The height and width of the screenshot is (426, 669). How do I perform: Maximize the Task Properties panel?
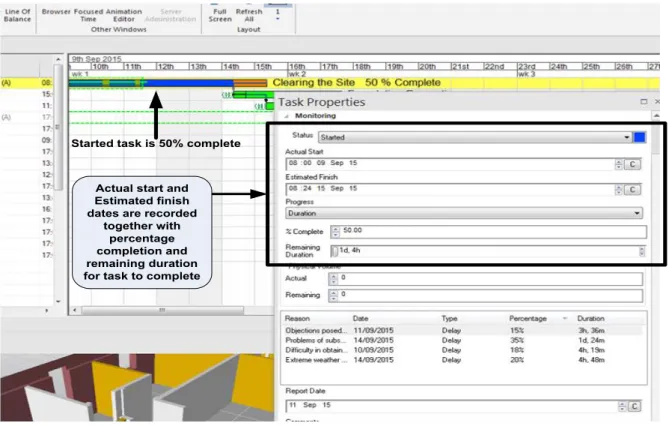pyautogui.click(x=644, y=102)
